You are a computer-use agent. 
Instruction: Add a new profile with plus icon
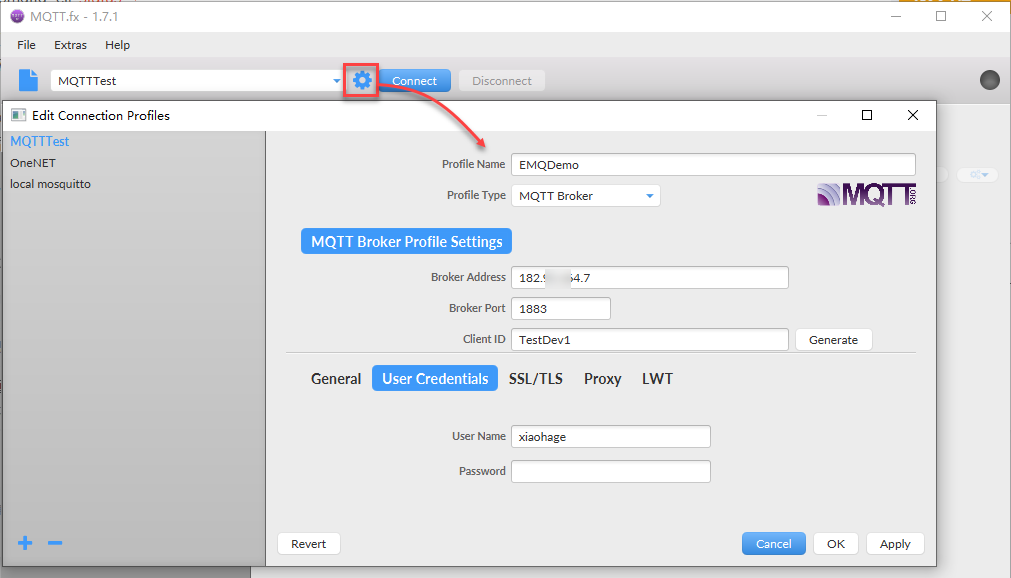(25, 543)
